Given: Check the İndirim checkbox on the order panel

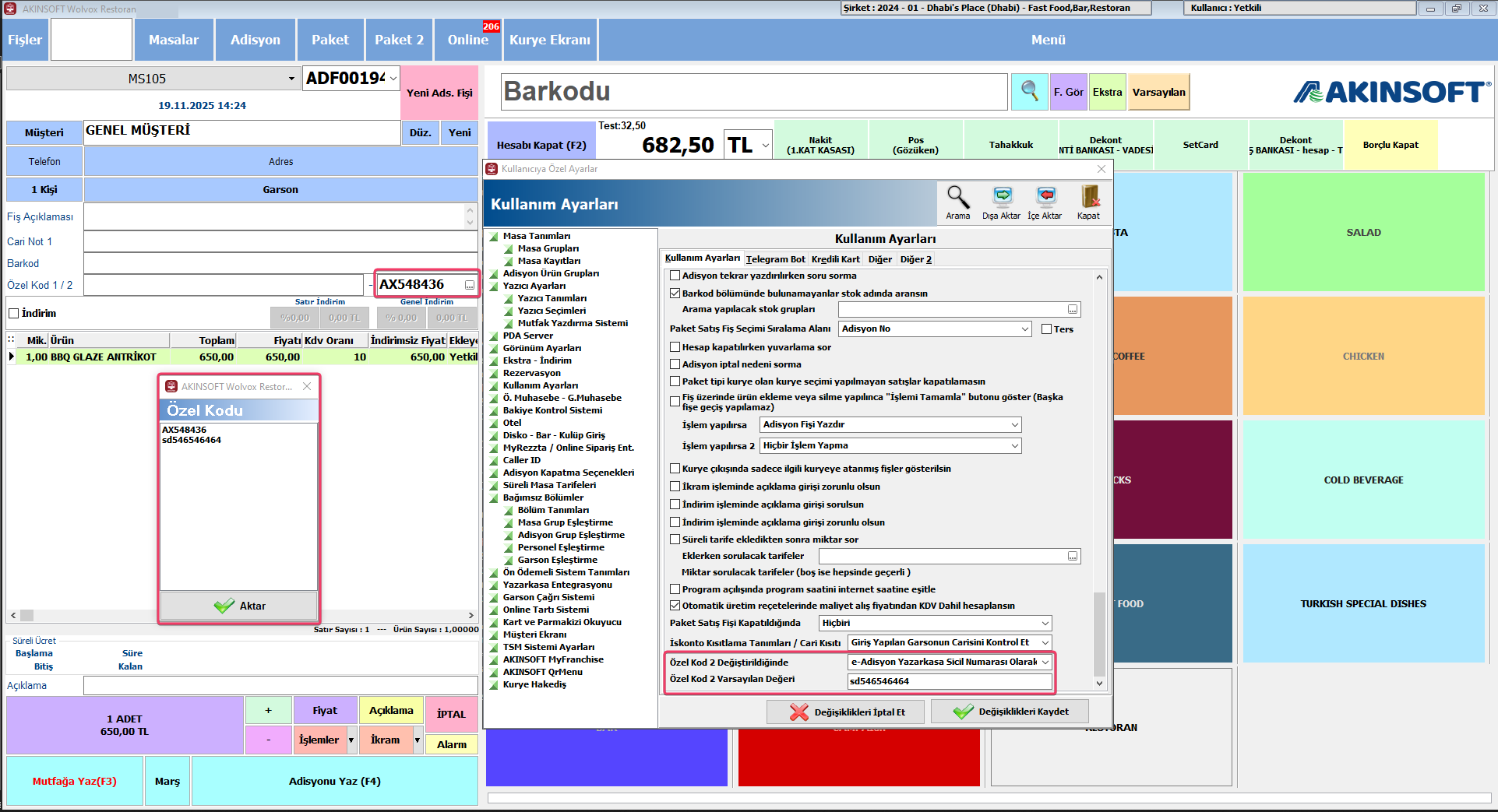Looking at the screenshot, I should 14,314.
